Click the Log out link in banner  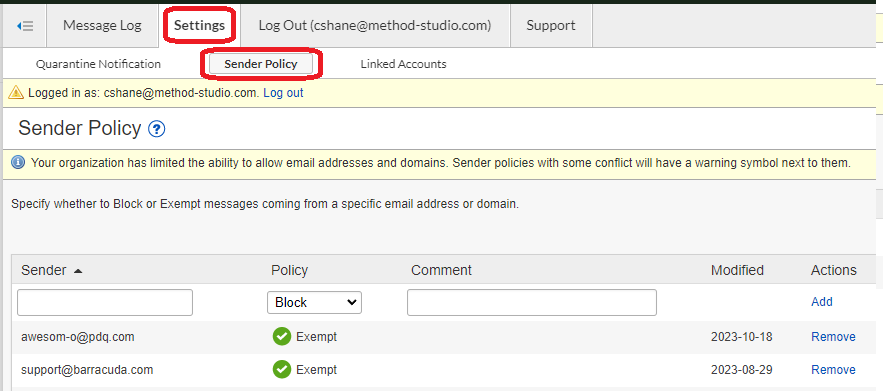pos(283,93)
